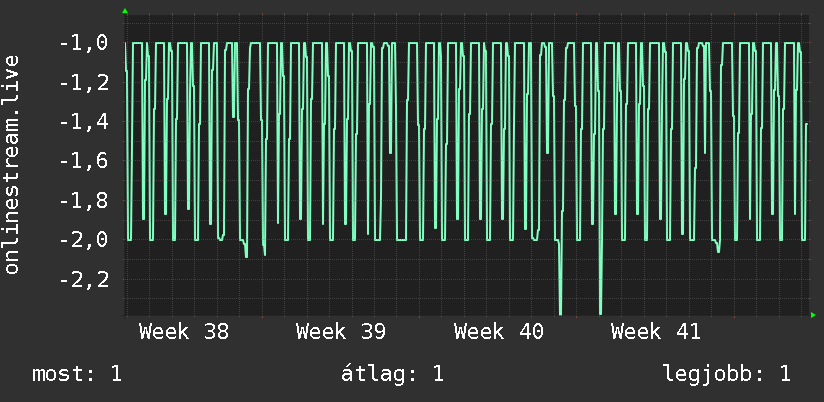Click the 'most: 1' statistic

click(x=77, y=374)
